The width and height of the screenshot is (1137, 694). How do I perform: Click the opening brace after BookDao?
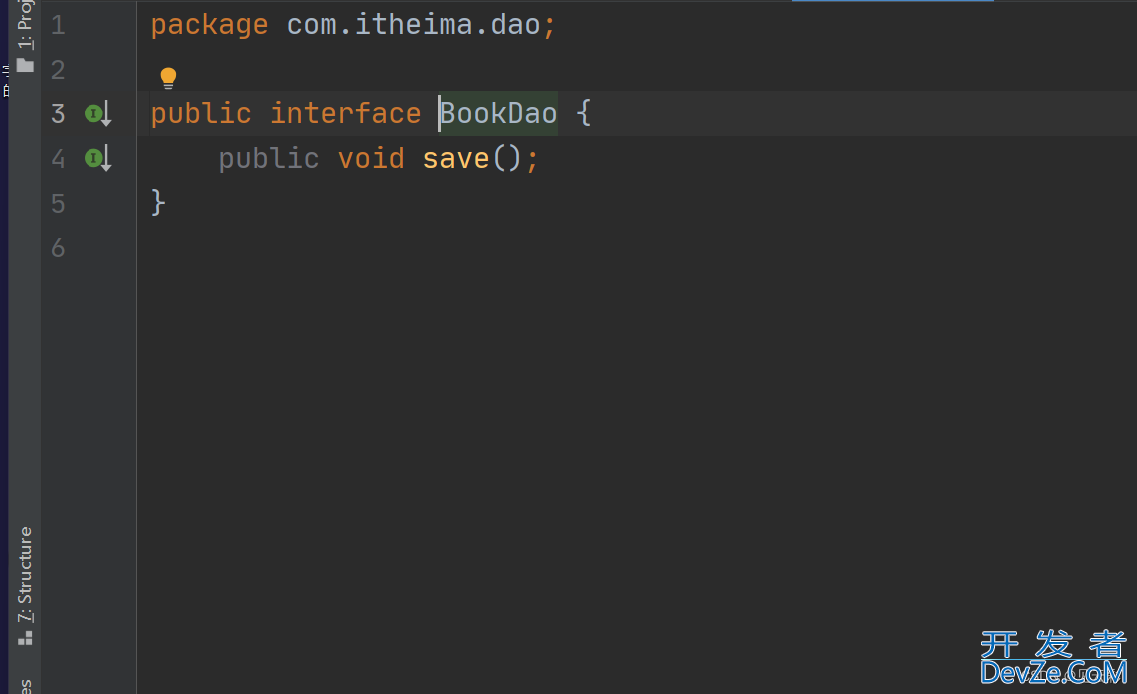[x=584, y=114]
